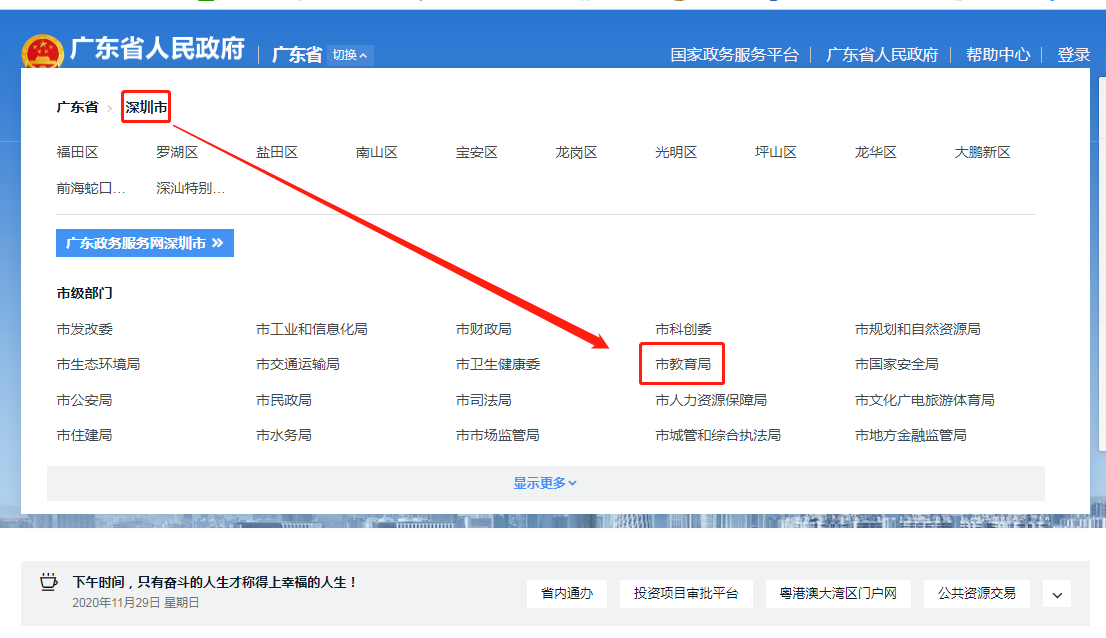Choose 福田区 district
This screenshot has width=1106, height=638.
(x=77, y=153)
